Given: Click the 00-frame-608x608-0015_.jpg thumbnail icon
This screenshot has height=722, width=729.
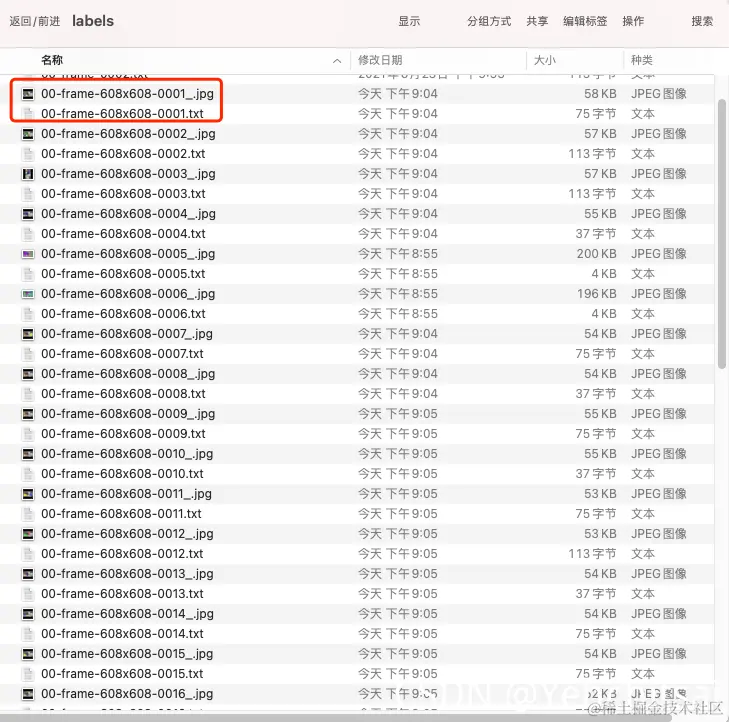Looking at the screenshot, I should coord(28,654).
